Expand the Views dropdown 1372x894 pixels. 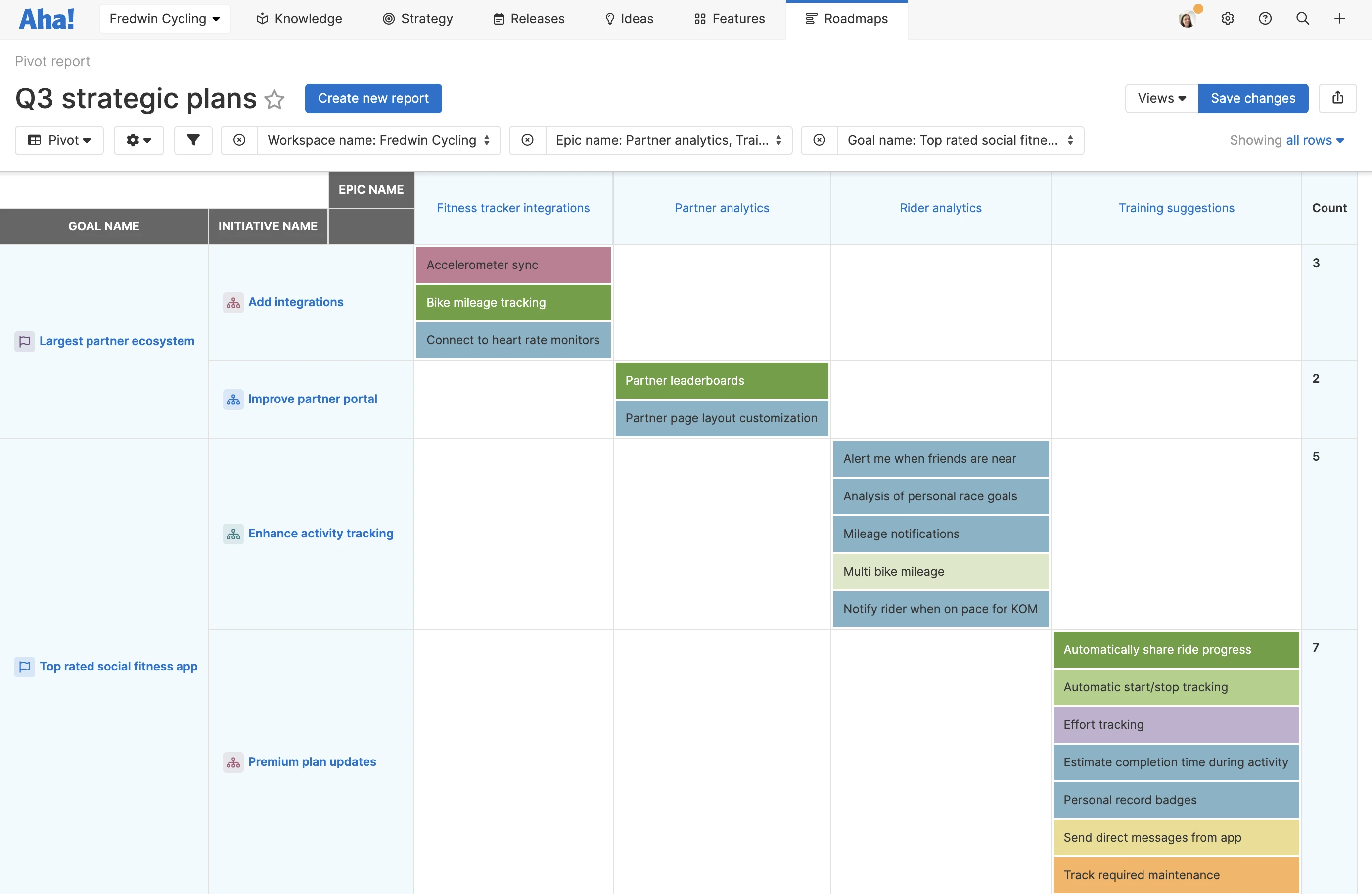tap(1161, 98)
